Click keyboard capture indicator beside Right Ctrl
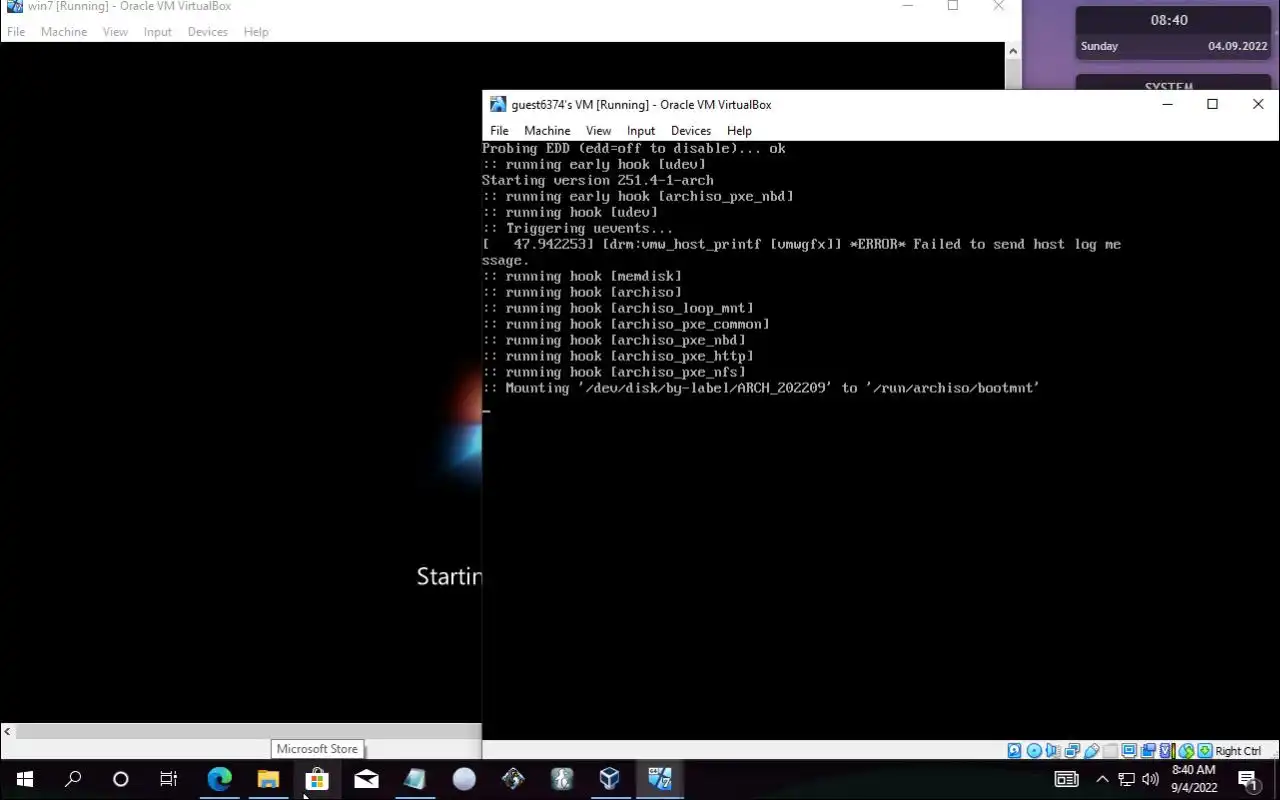Screen dimensions: 1280x800 coord(1205,750)
